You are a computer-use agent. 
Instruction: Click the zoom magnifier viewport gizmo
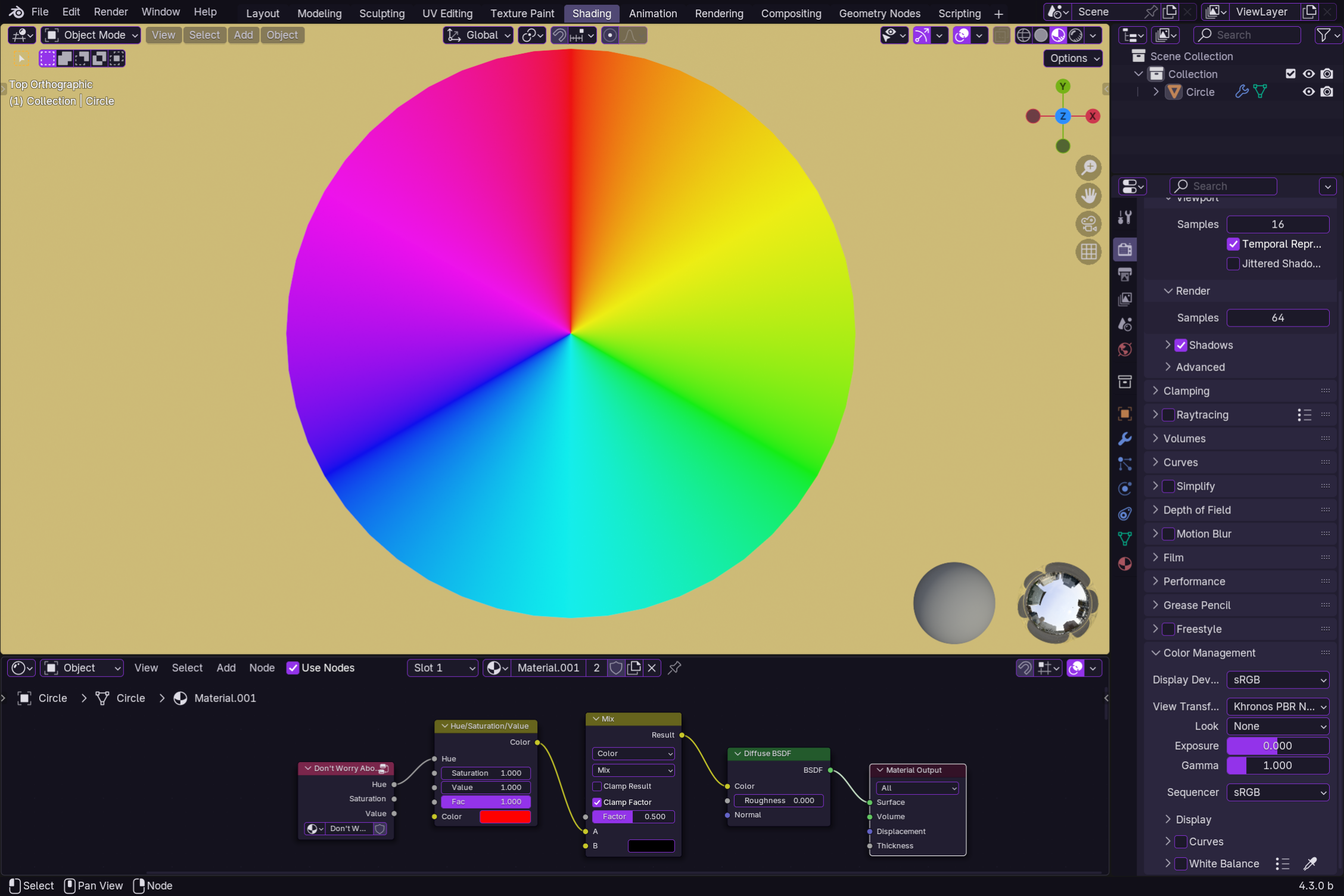click(1088, 168)
